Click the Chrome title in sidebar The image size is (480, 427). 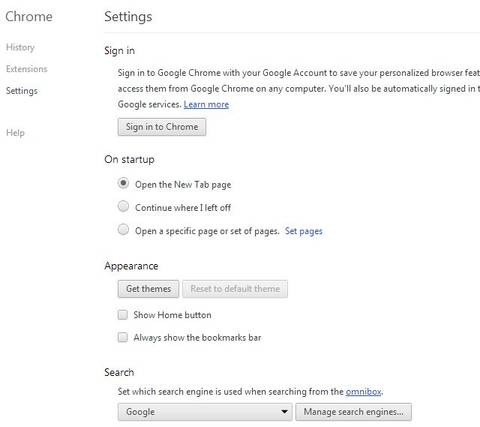pyautogui.click(x=29, y=16)
